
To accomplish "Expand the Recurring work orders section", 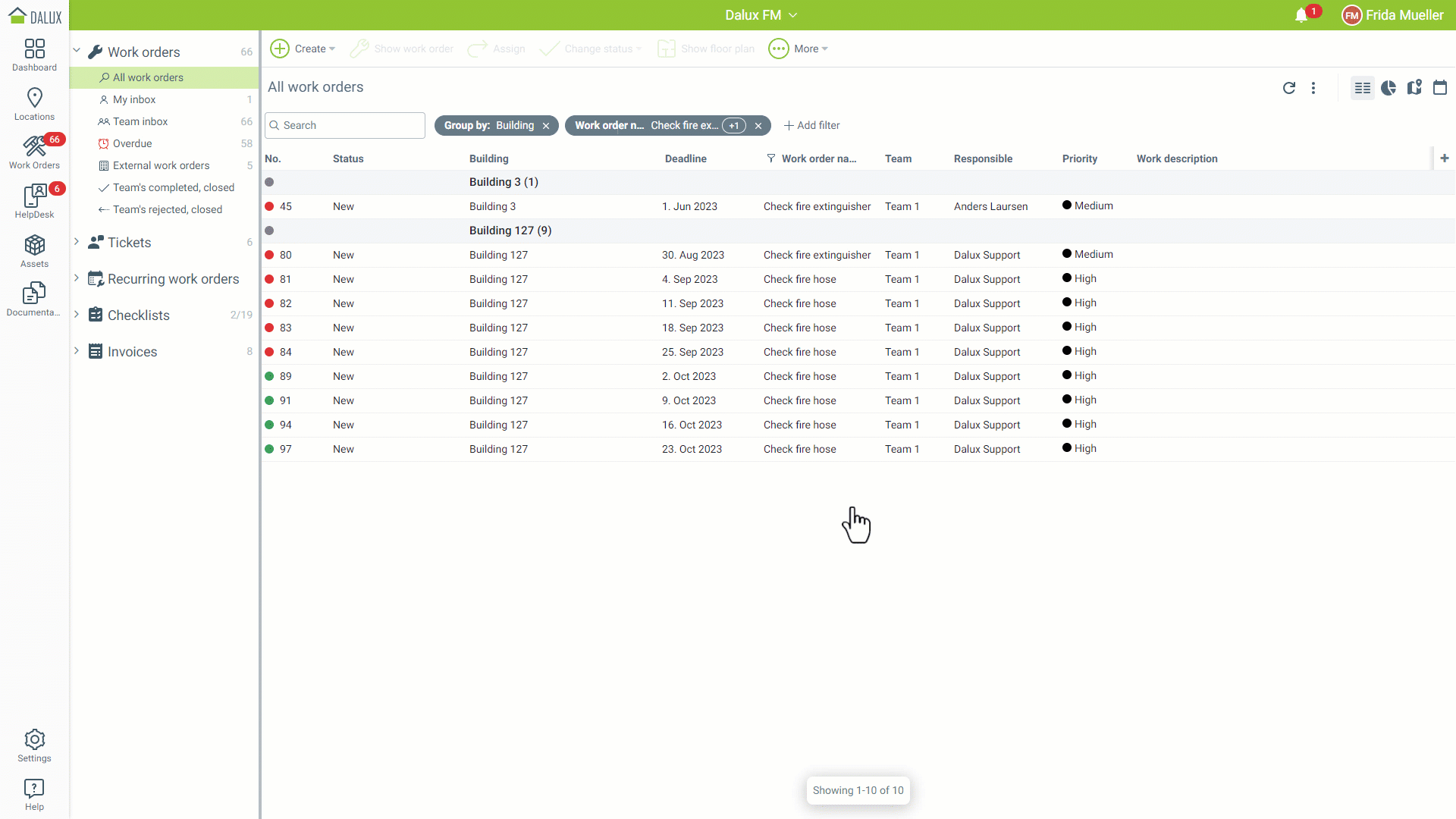I will [x=77, y=278].
